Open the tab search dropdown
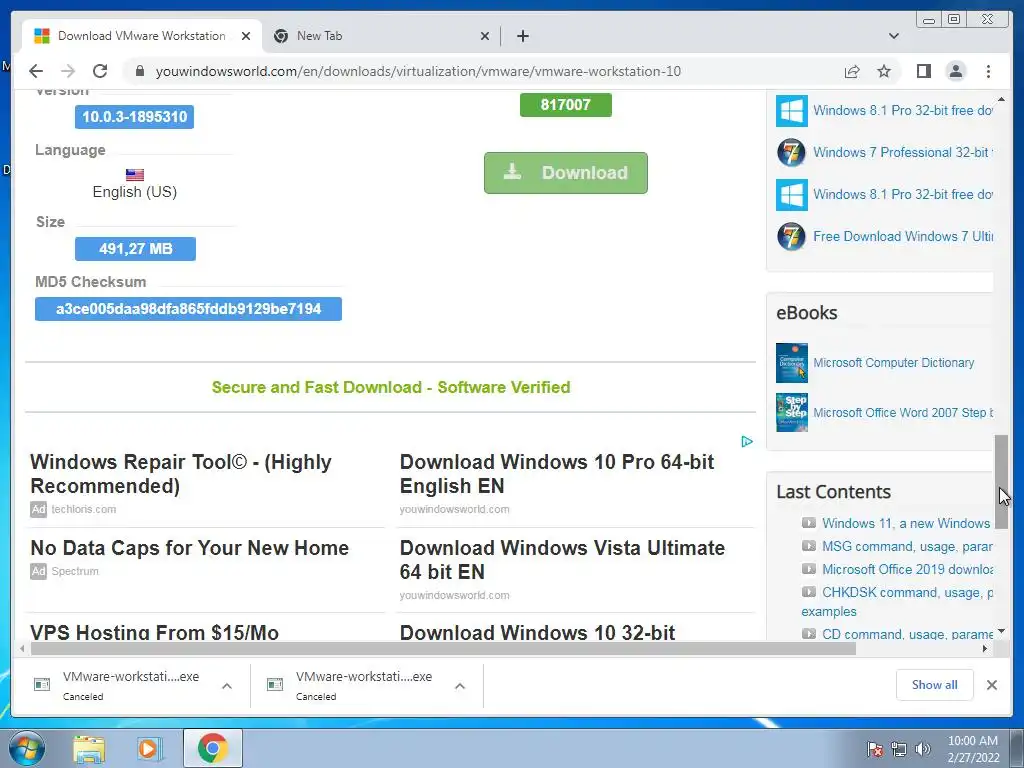 [894, 36]
